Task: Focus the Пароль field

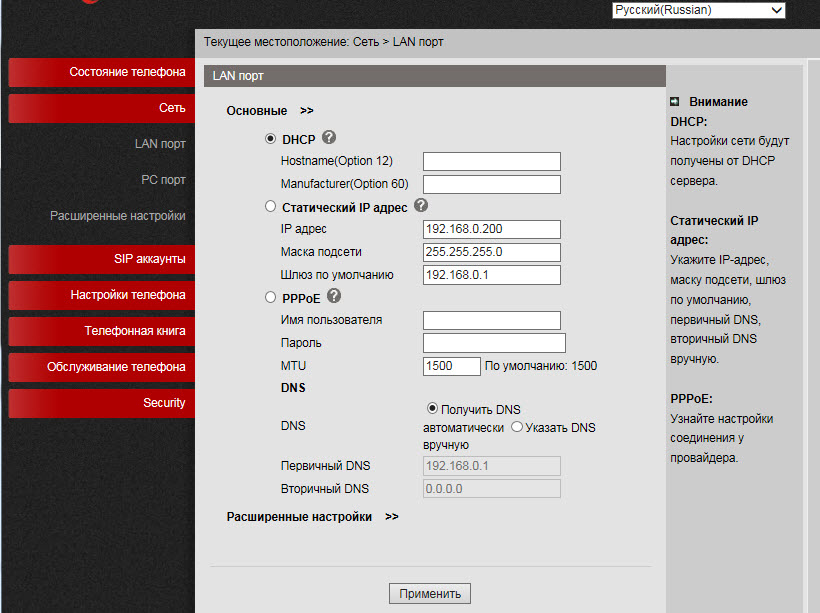Action: click(x=494, y=344)
